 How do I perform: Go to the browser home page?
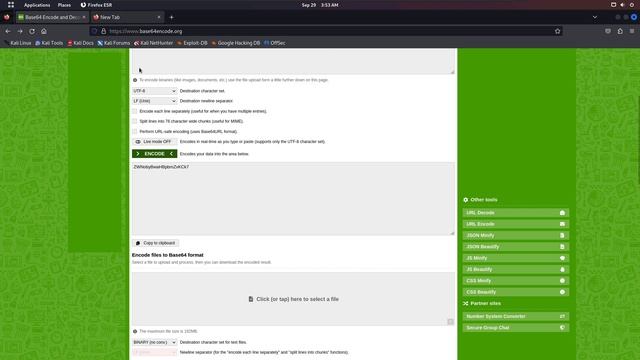point(44,31)
